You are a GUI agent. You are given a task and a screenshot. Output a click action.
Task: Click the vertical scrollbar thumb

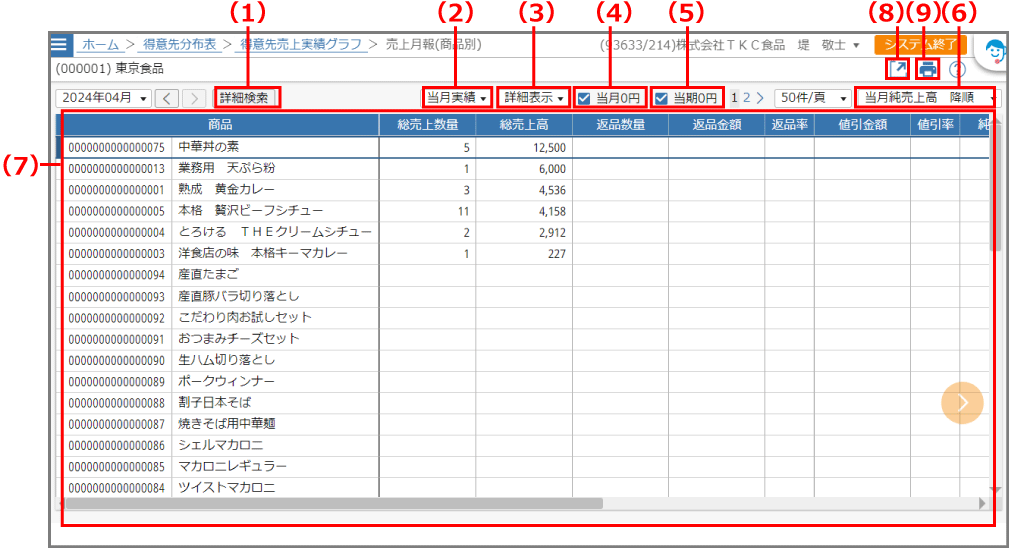(x=995, y=187)
